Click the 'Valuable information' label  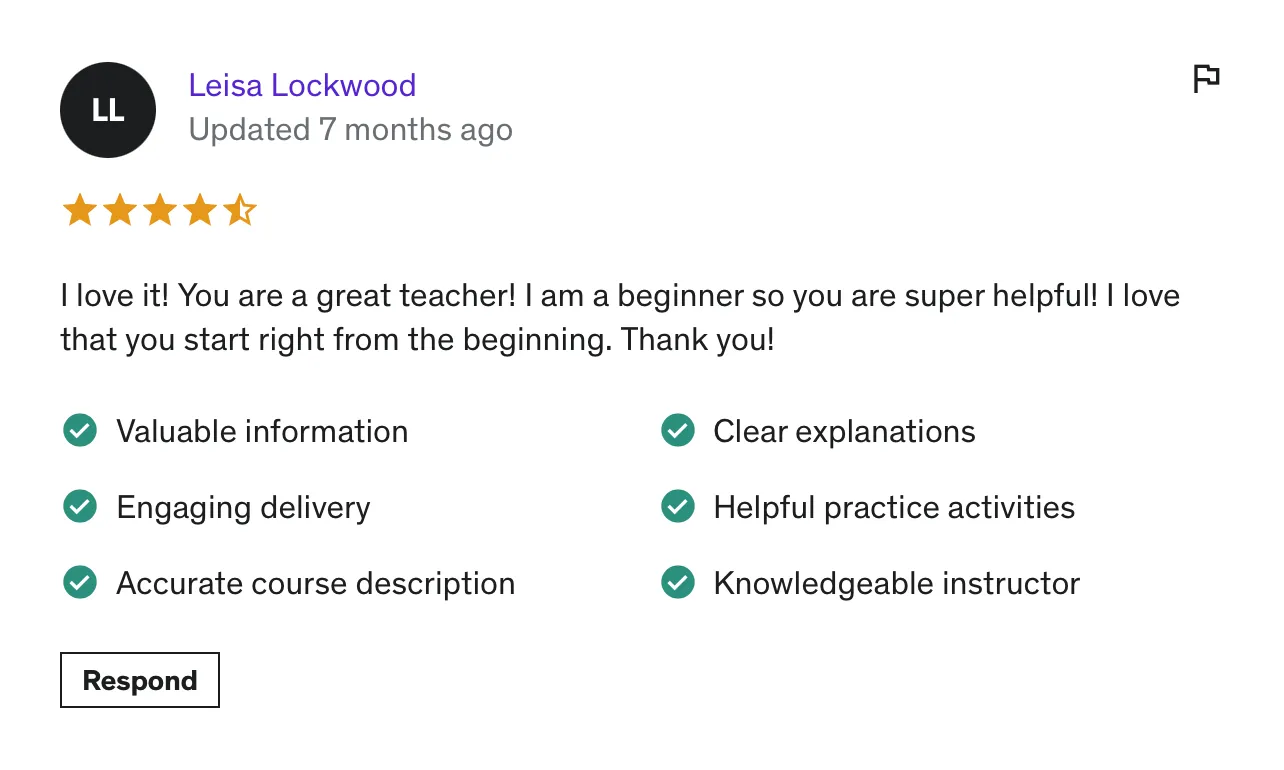(x=262, y=431)
